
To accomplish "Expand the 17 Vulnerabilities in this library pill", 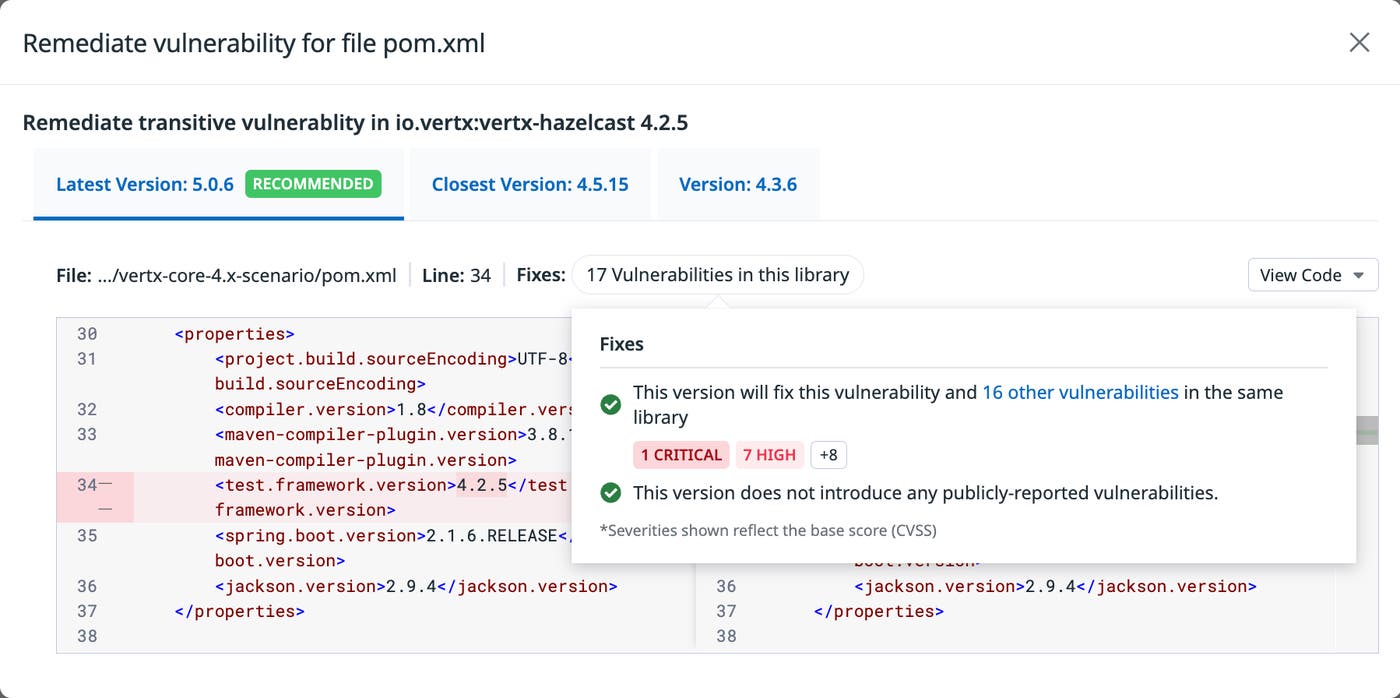I will (716, 274).
